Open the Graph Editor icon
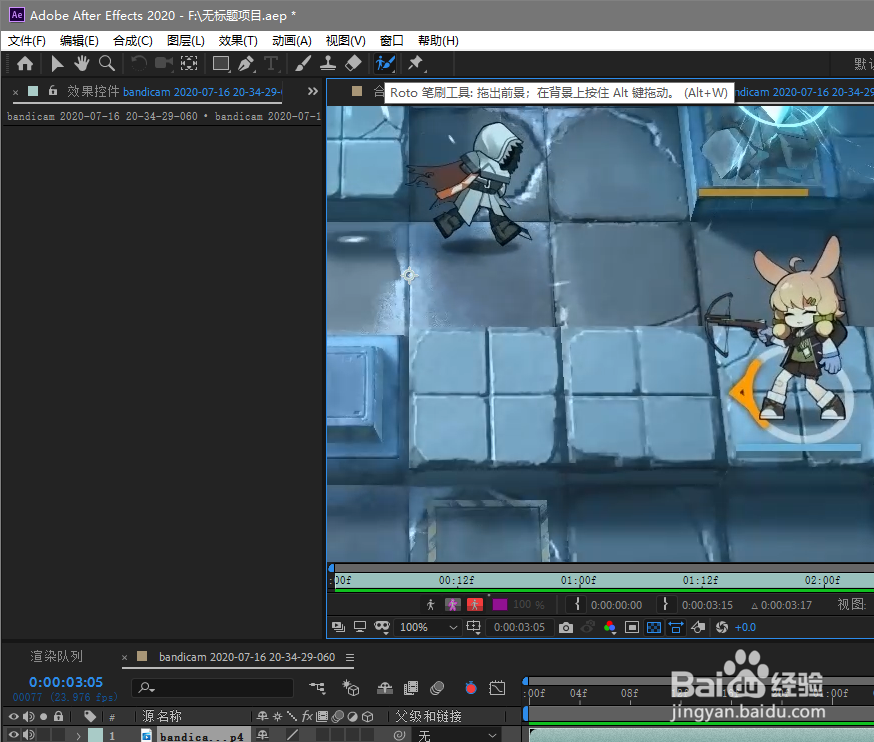 tap(497, 688)
